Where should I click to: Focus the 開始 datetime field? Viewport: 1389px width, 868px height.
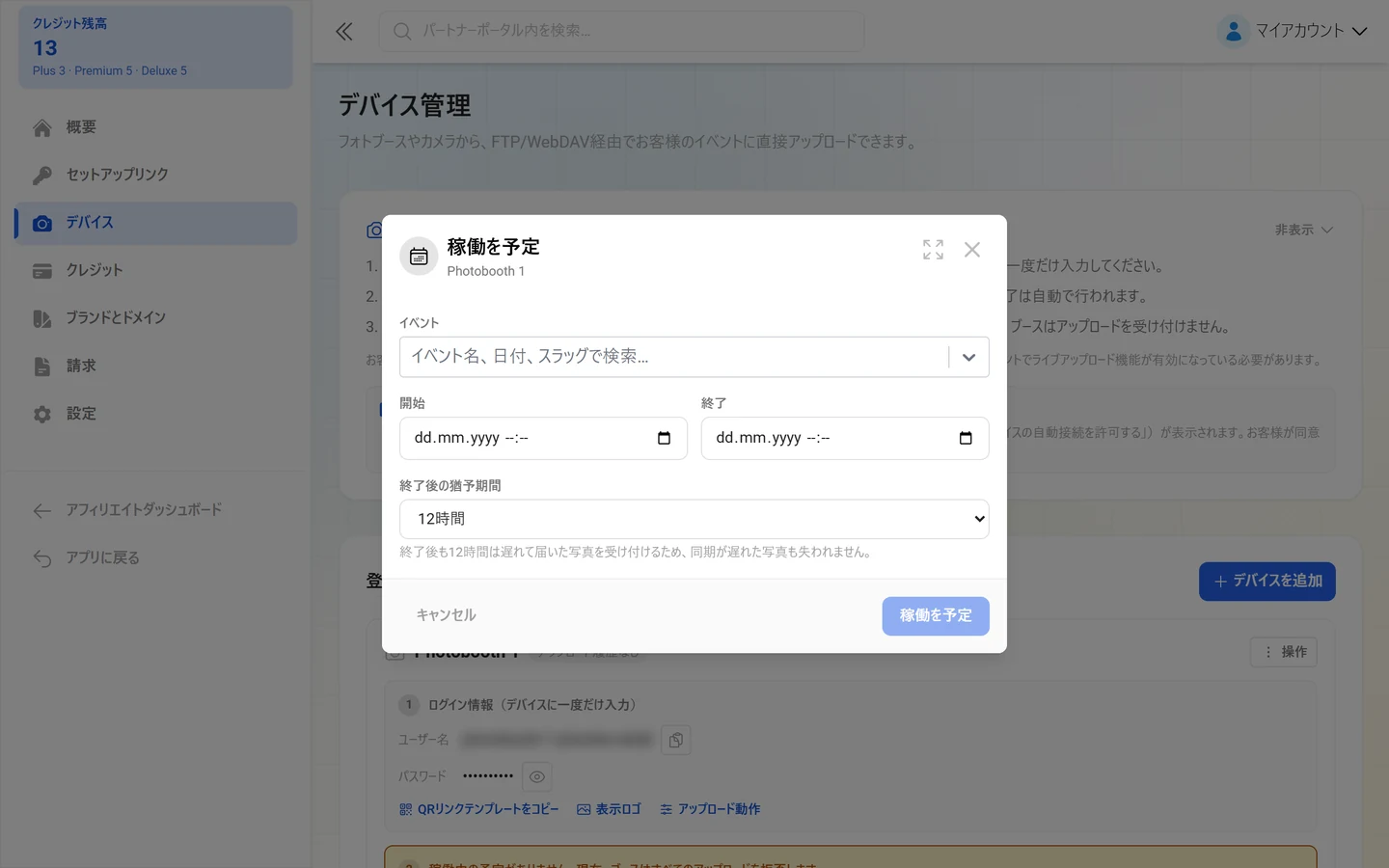(543, 438)
